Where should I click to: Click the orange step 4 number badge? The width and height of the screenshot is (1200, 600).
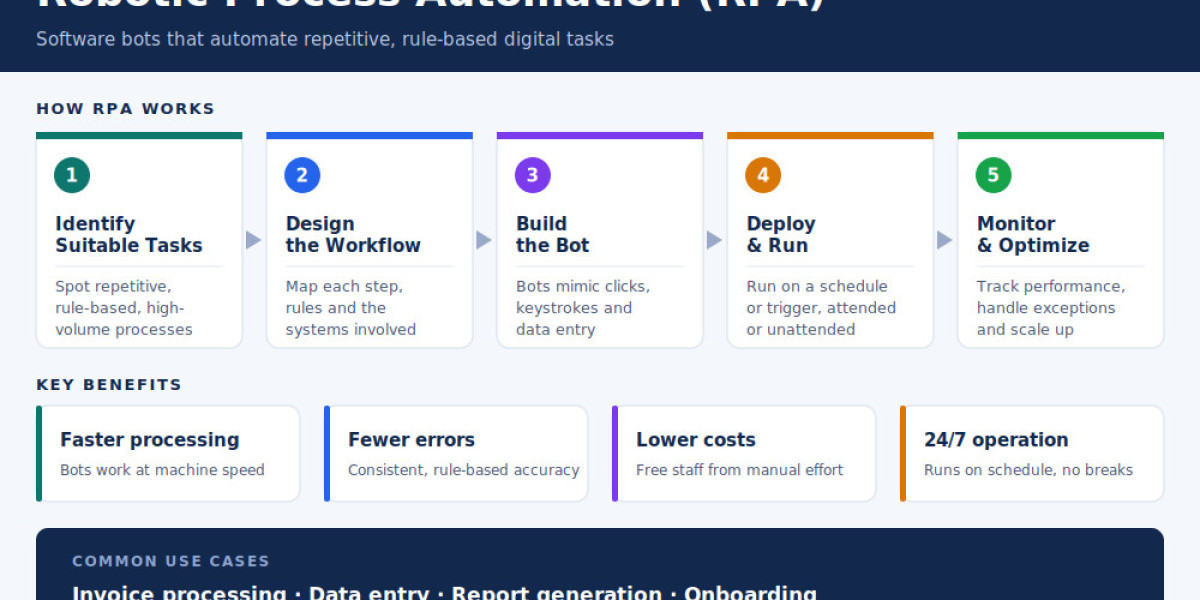coord(763,175)
